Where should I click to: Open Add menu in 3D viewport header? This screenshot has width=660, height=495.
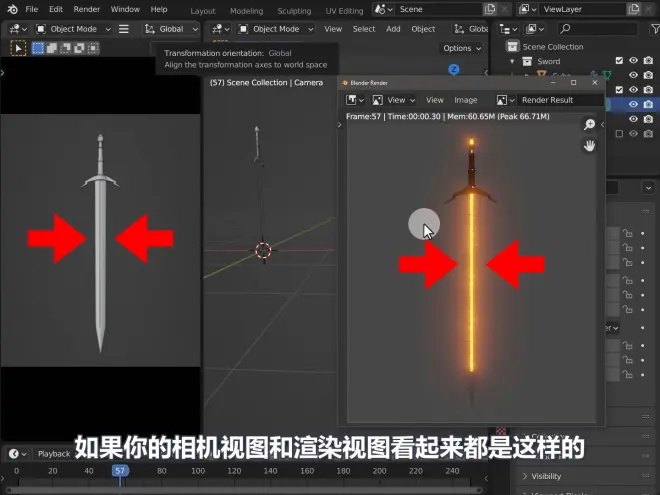point(393,29)
